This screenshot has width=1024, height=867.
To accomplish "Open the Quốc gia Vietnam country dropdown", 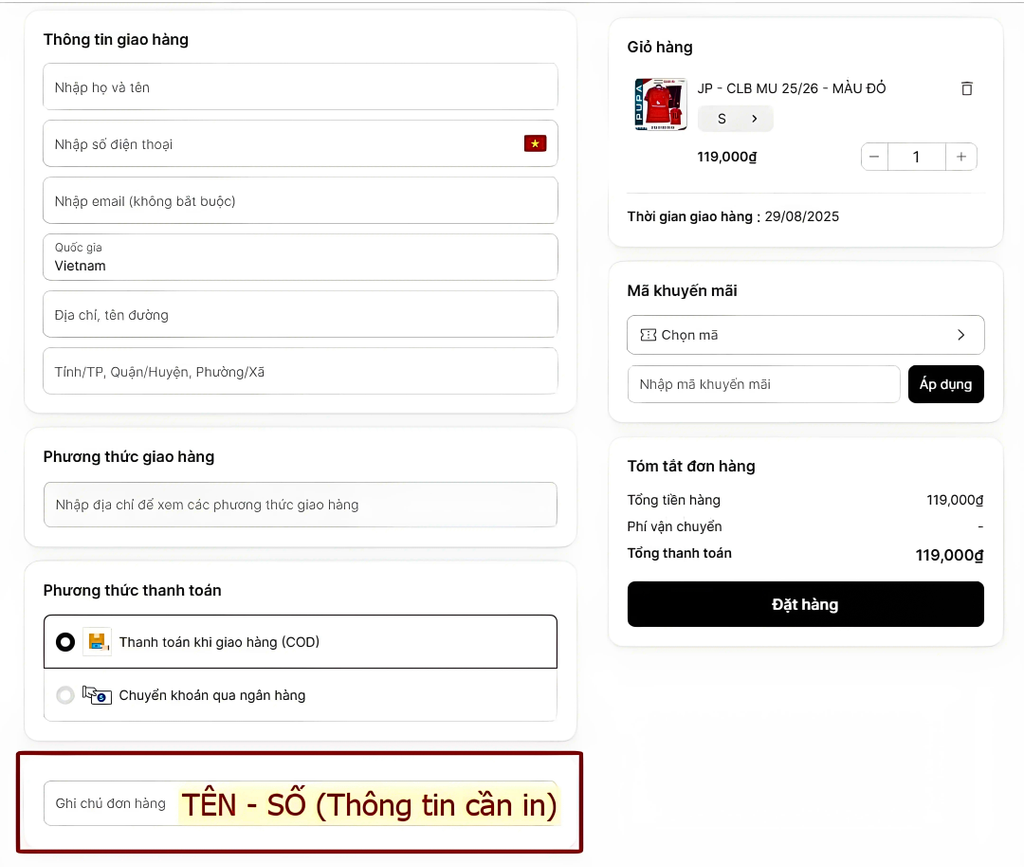I will [300, 258].
